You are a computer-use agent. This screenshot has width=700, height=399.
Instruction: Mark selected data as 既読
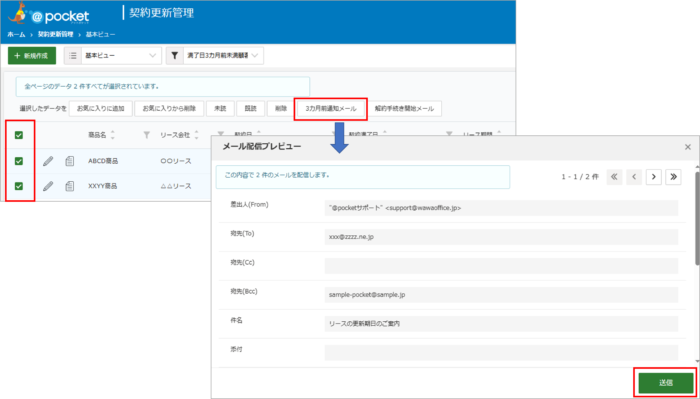[250, 108]
